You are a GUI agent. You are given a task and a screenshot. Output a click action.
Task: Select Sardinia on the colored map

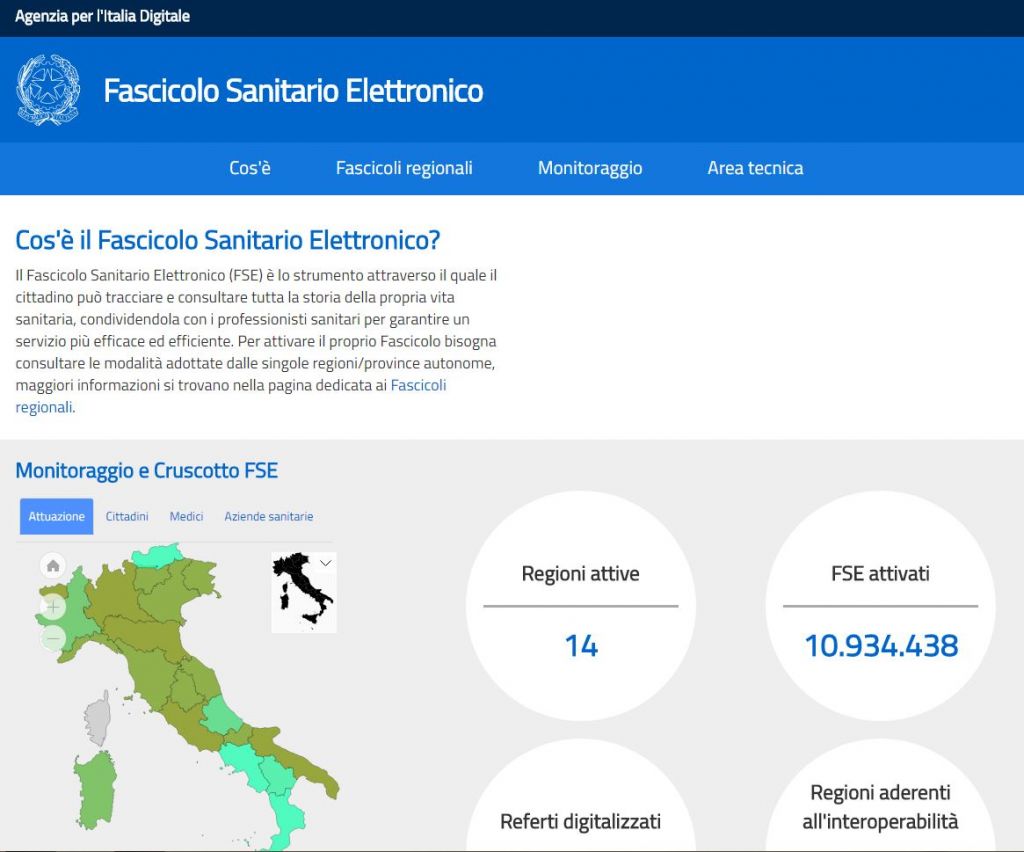tap(96, 789)
